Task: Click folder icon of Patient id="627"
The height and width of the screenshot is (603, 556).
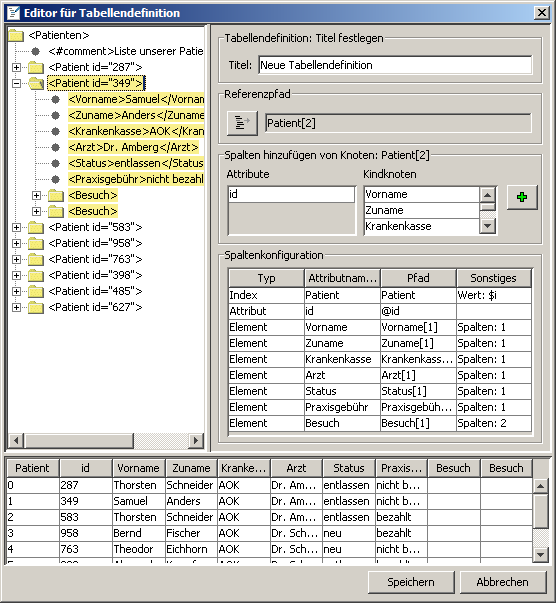Action: (x=36, y=307)
